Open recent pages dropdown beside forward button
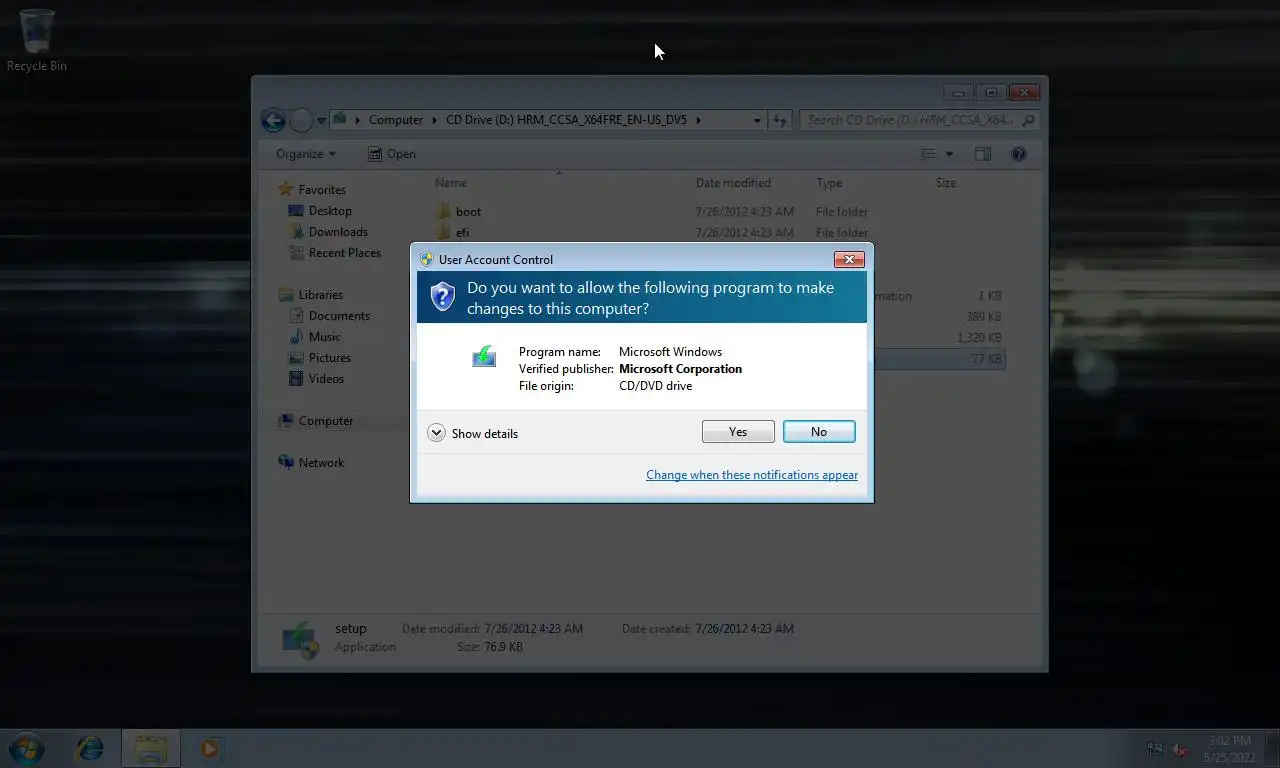1280x768 pixels. click(321, 121)
